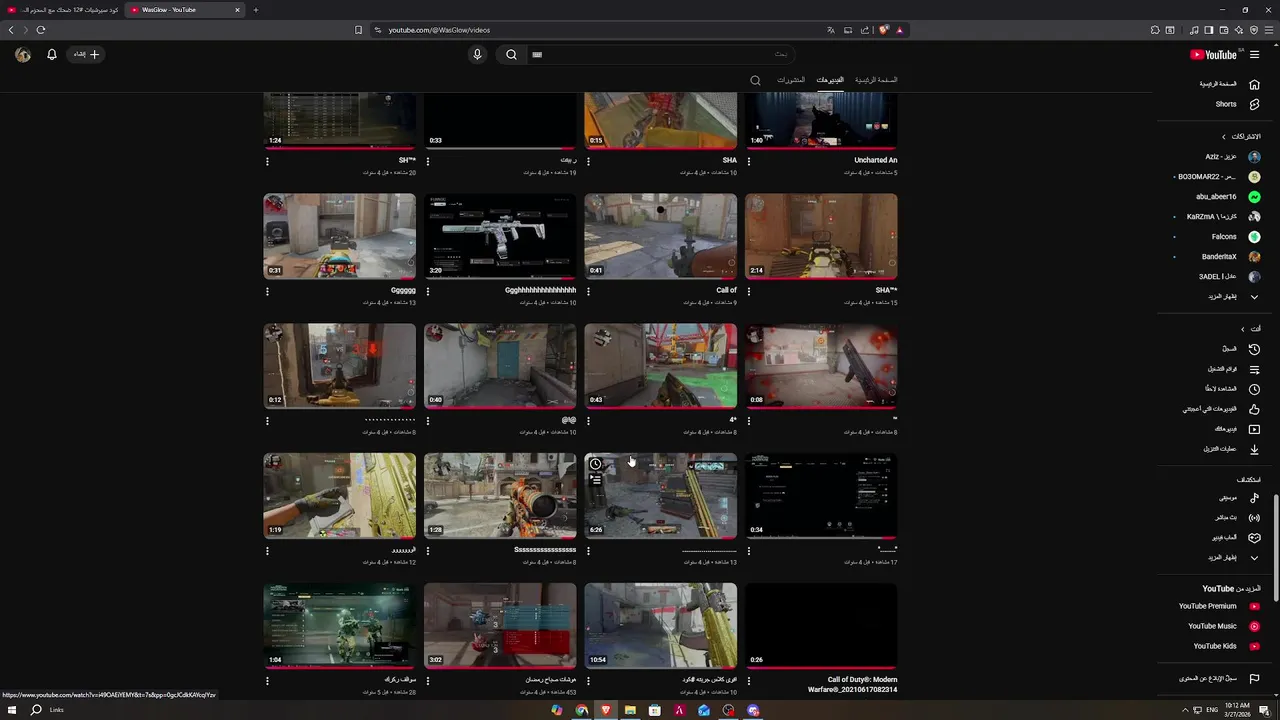The image size is (1280, 720).
Task: Reload the page
Action: [41, 30]
